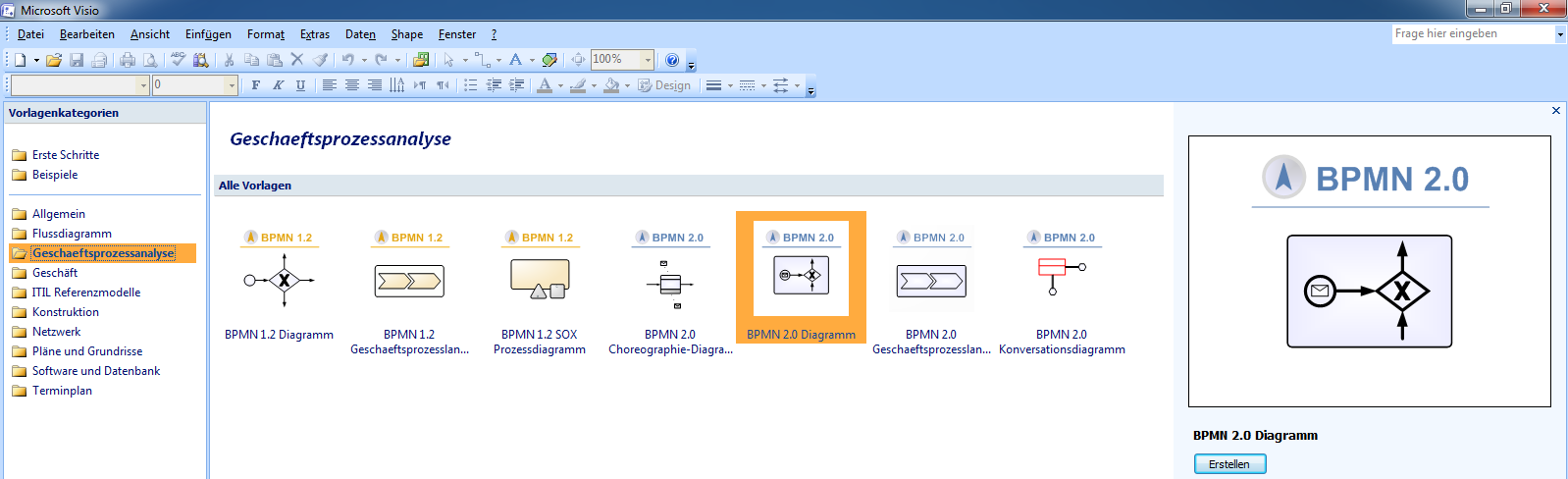Select the Text tool A icon

click(515, 60)
